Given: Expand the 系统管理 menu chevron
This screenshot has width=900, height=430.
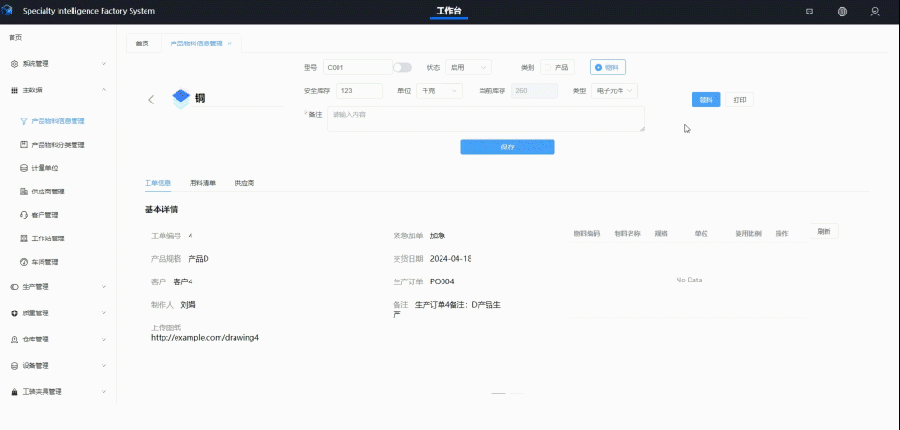Looking at the screenshot, I should click(104, 64).
